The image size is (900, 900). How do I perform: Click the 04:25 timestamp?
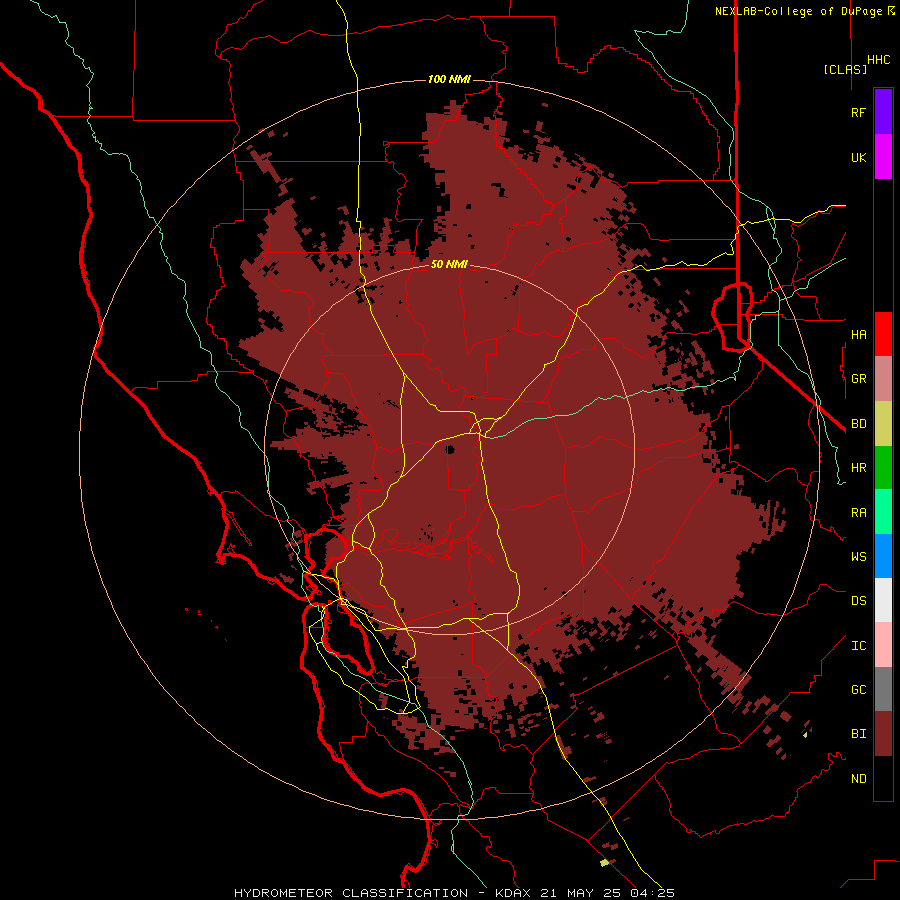[652, 893]
